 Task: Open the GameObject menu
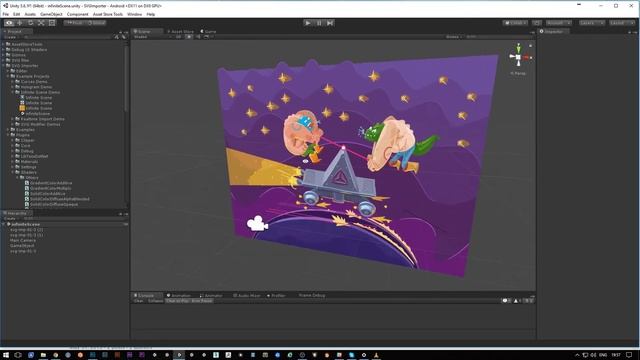coord(51,14)
